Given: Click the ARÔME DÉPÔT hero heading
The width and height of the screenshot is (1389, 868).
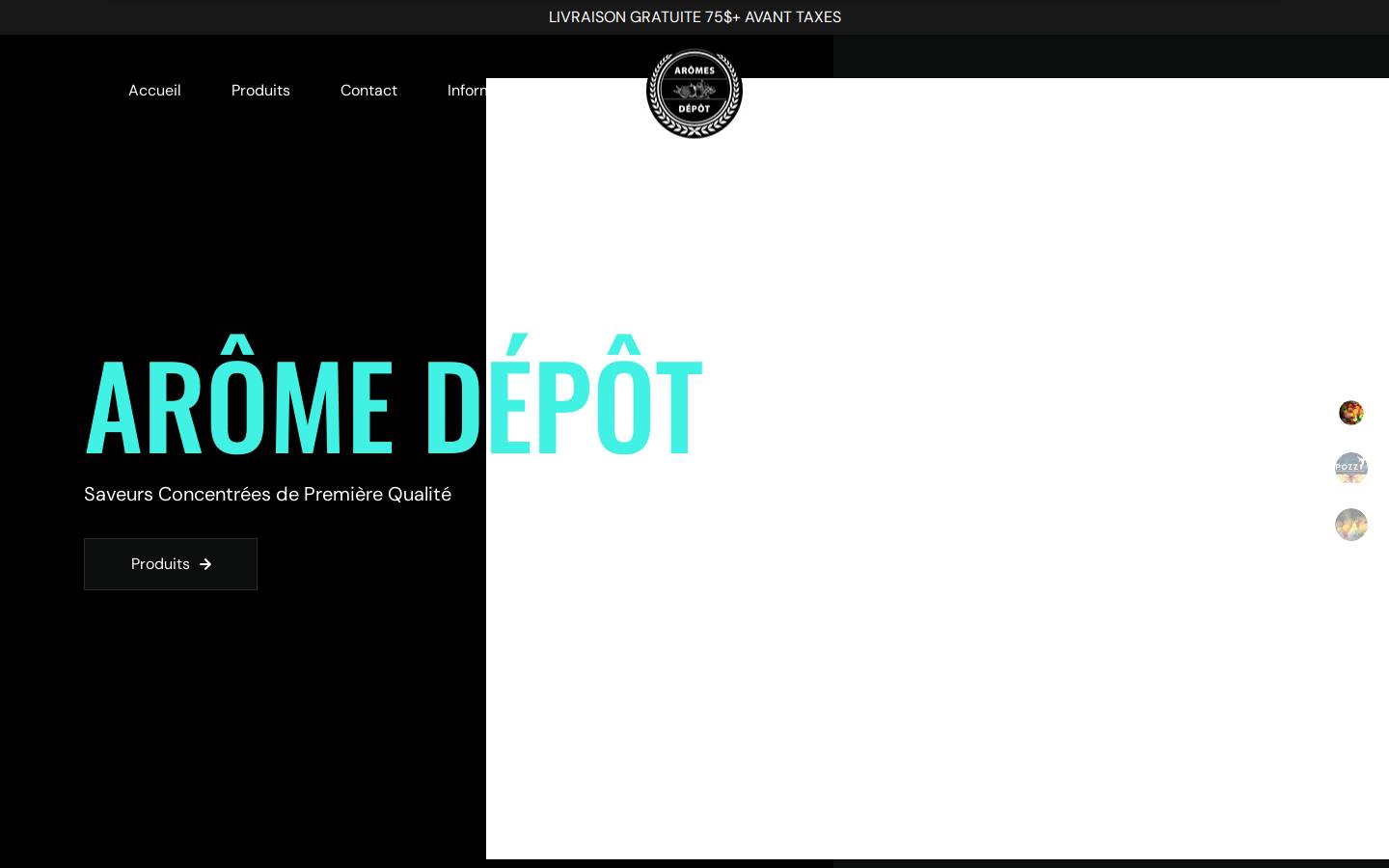Looking at the screenshot, I should [x=394, y=396].
